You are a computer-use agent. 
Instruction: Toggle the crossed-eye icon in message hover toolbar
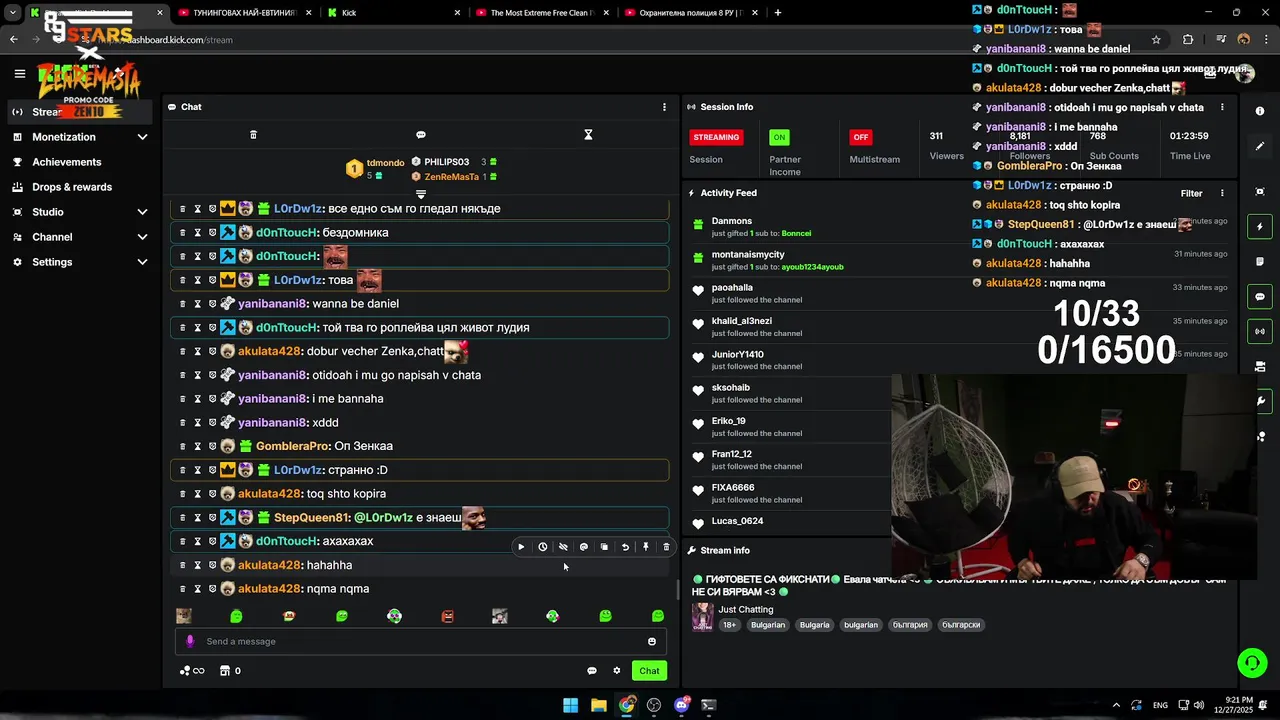click(563, 547)
